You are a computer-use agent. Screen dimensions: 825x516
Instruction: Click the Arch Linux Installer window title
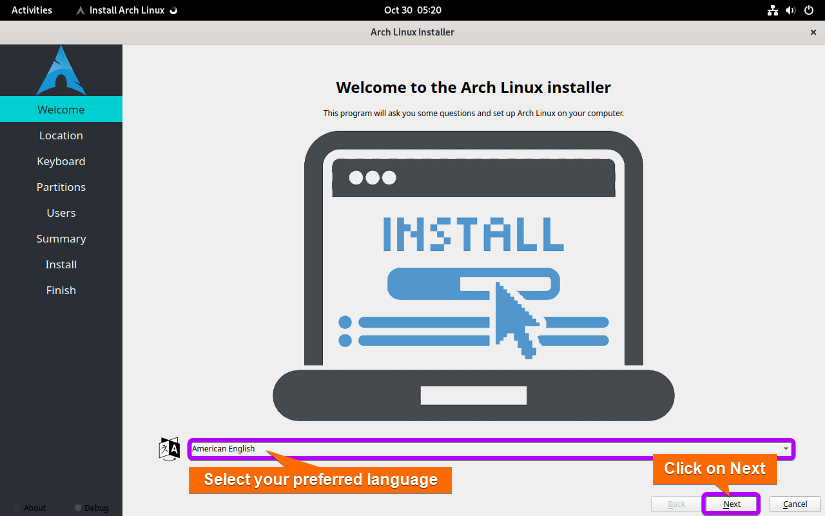click(412, 32)
